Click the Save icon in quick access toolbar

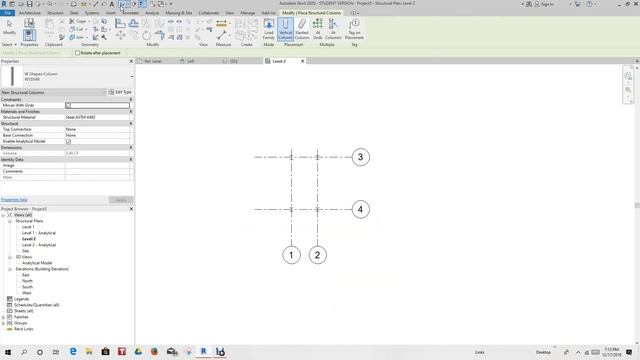(x=29, y=4)
